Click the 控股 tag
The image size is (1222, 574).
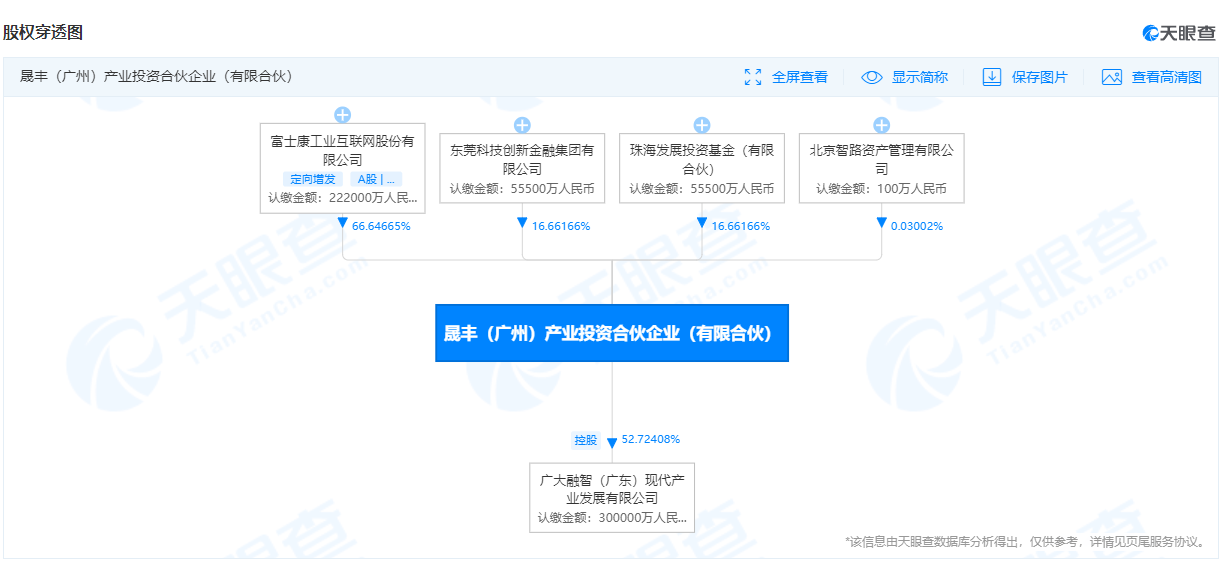[585, 440]
